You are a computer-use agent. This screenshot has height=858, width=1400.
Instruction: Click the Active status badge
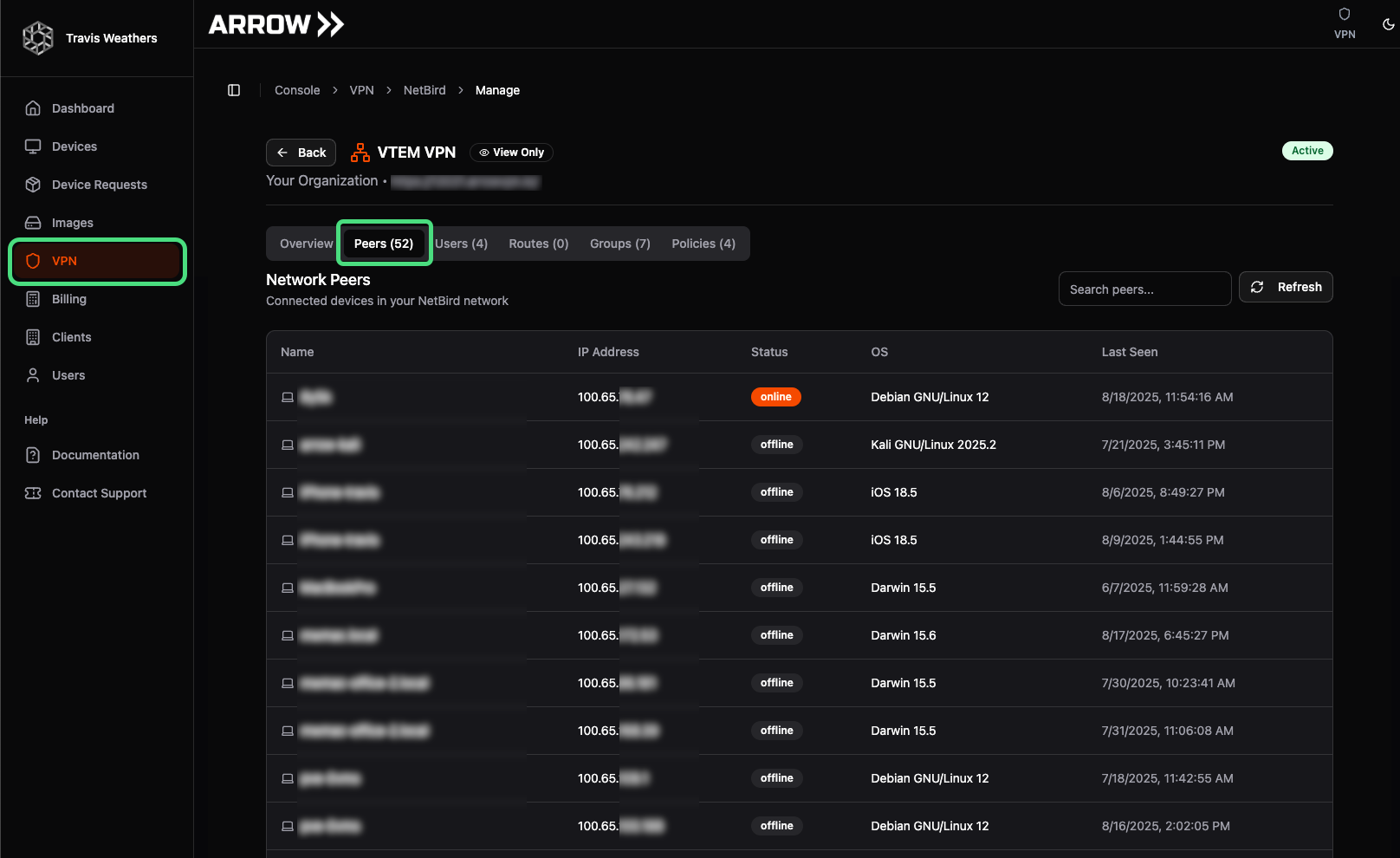(1307, 150)
